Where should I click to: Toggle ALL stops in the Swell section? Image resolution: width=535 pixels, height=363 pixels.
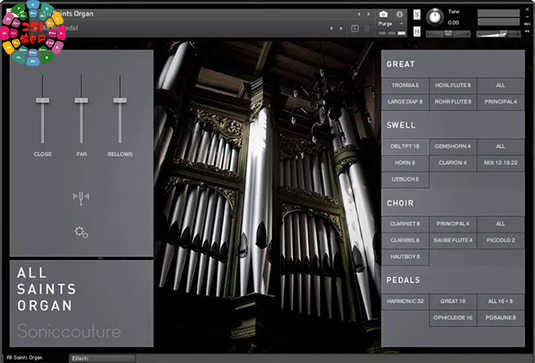pyautogui.click(x=501, y=146)
